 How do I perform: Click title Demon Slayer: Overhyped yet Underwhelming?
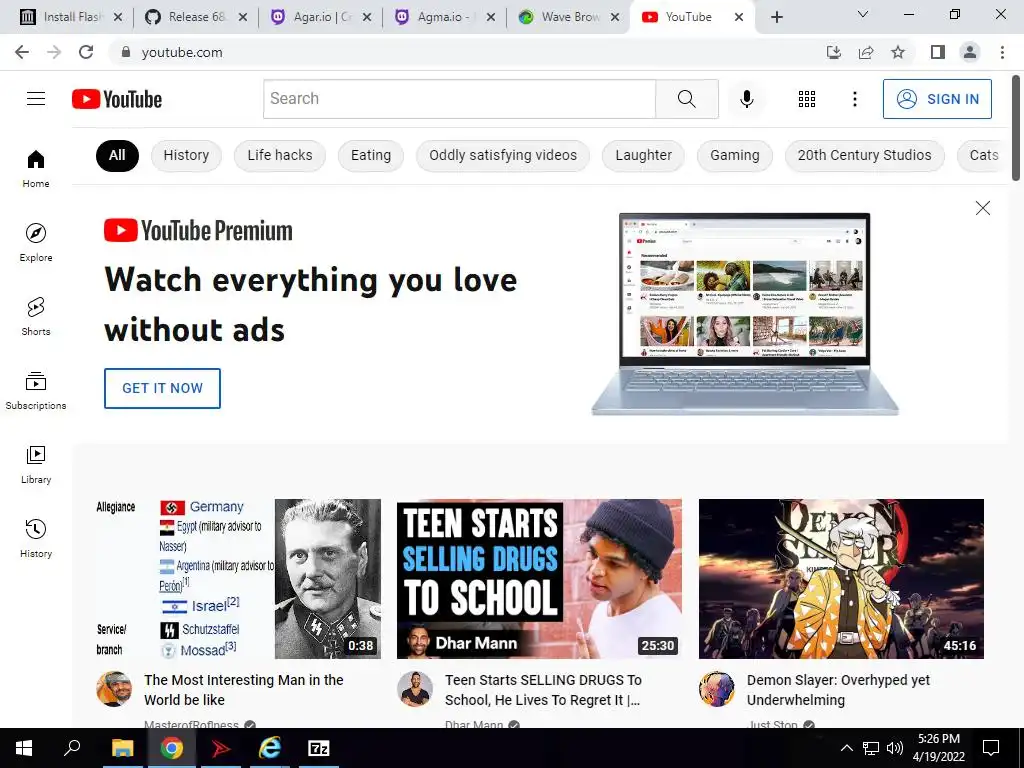839,690
